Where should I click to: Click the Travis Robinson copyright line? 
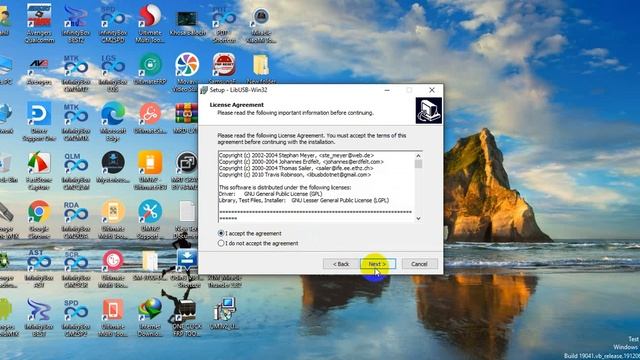[295, 175]
